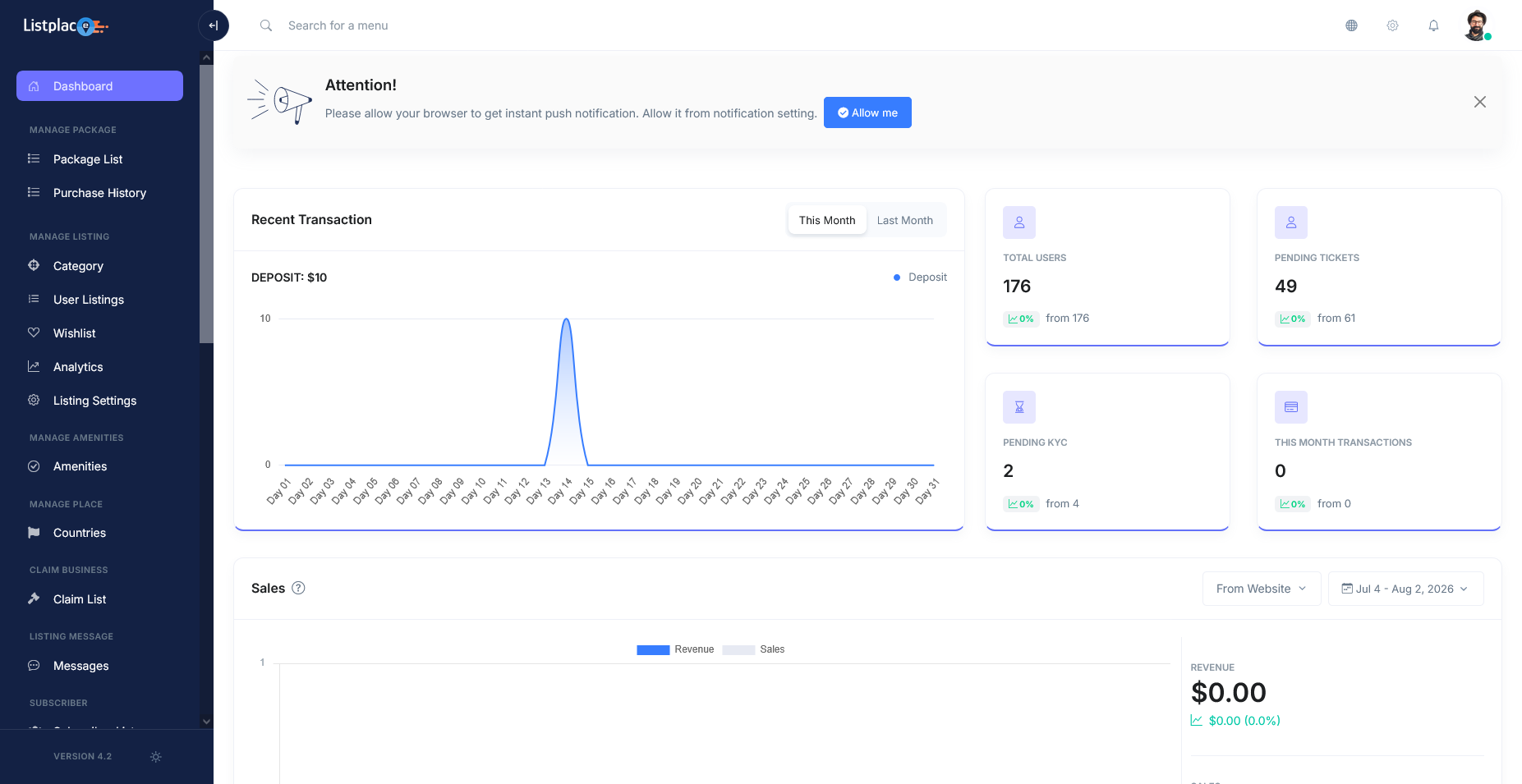1522x784 pixels.
Task: Toggle the Revenue legend swatch
Action: coord(653,649)
